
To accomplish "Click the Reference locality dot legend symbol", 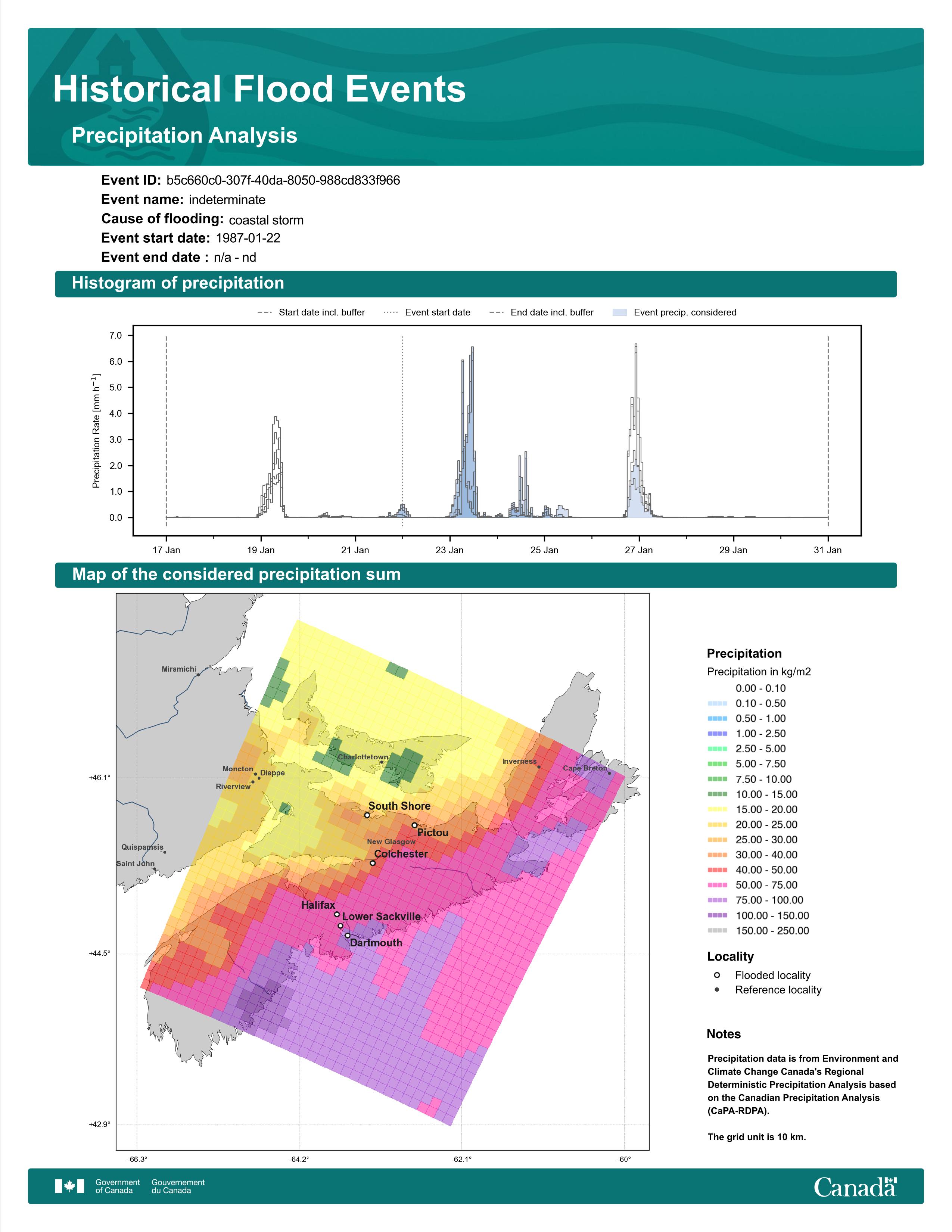I will click(x=717, y=989).
